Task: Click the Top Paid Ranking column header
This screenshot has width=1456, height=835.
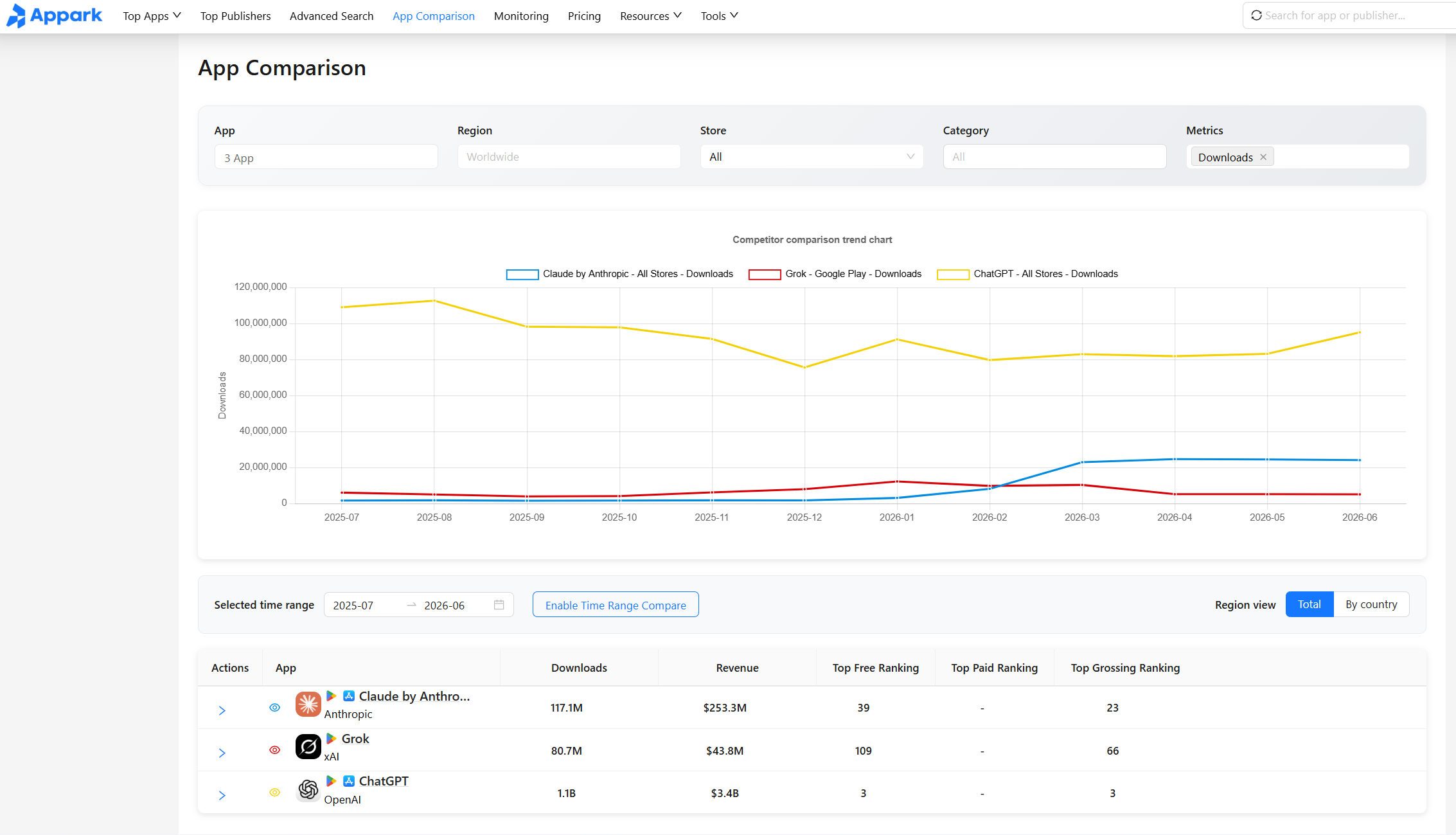Action: (995, 668)
